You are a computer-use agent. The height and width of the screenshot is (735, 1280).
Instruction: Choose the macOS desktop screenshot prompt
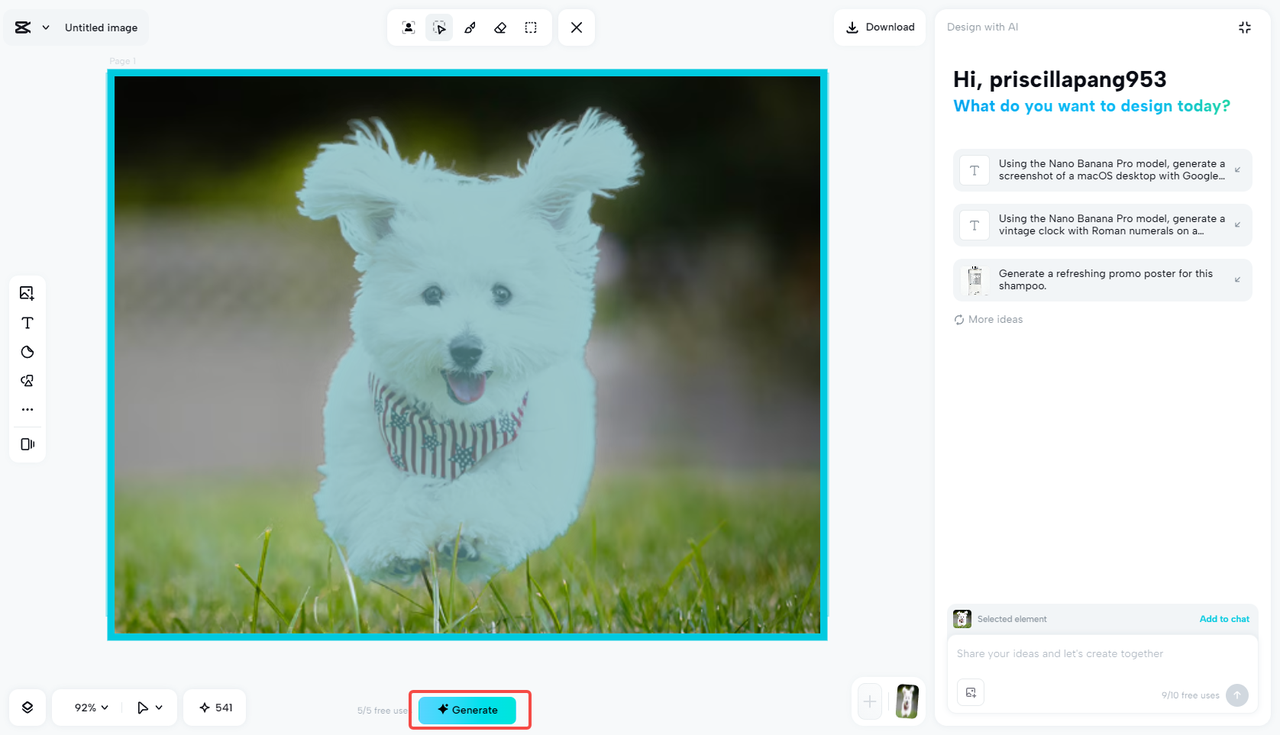tap(1102, 170)
